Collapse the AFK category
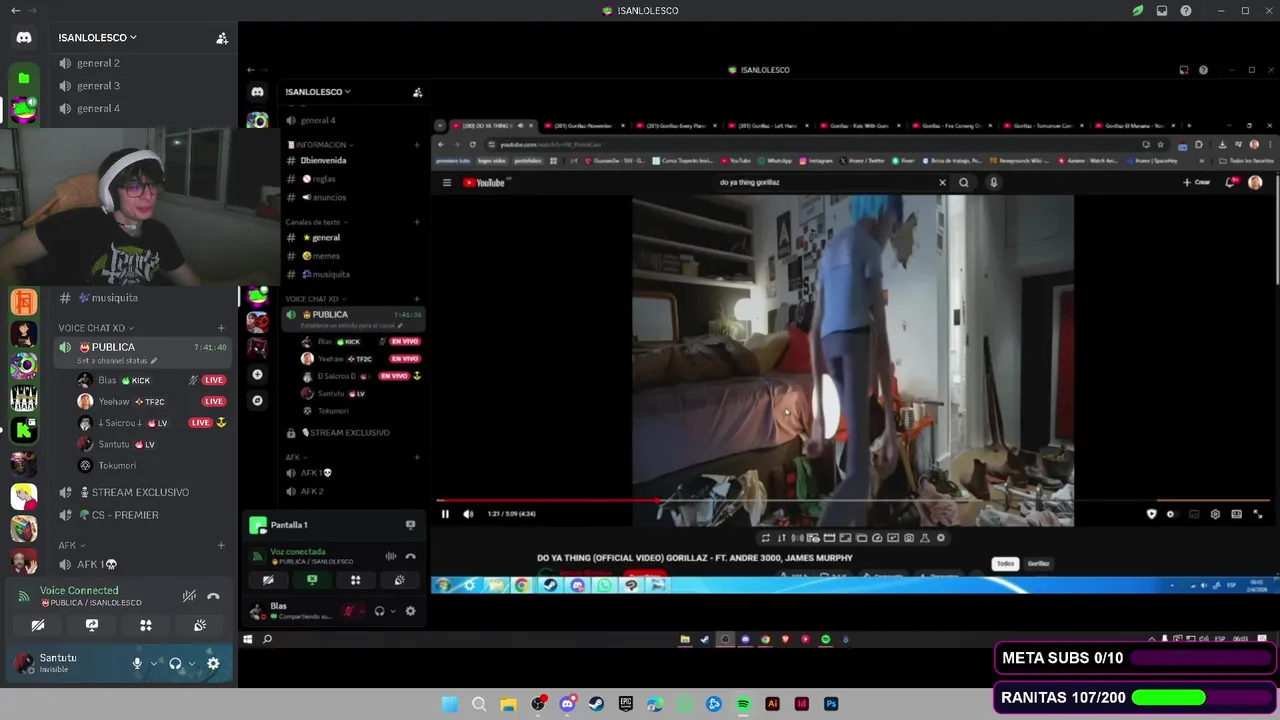The image size is (1280, 720). (71, 546)
